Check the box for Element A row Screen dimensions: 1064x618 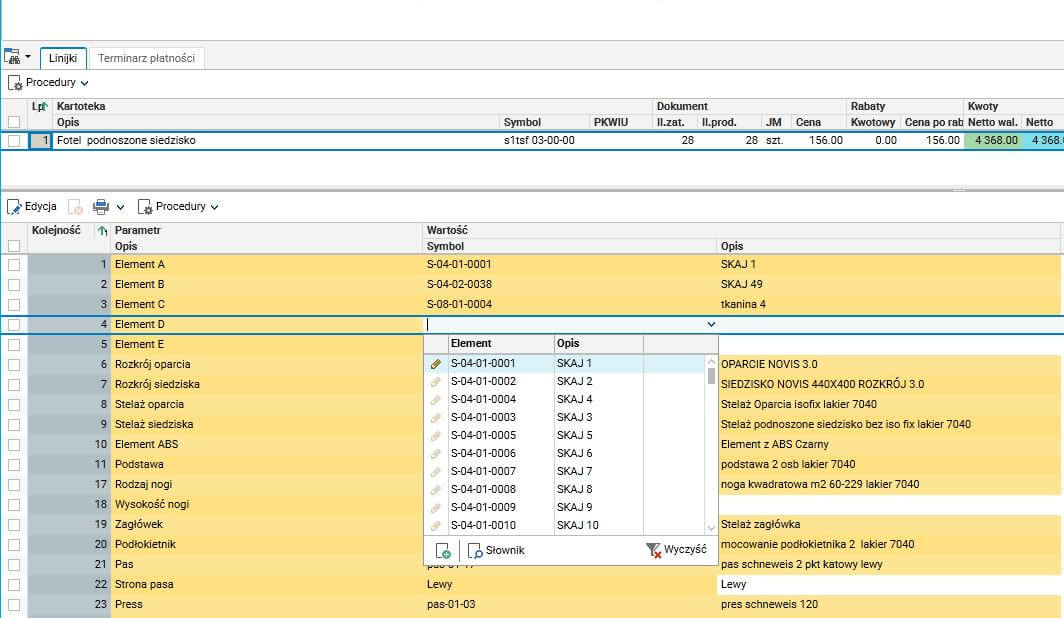14,265
